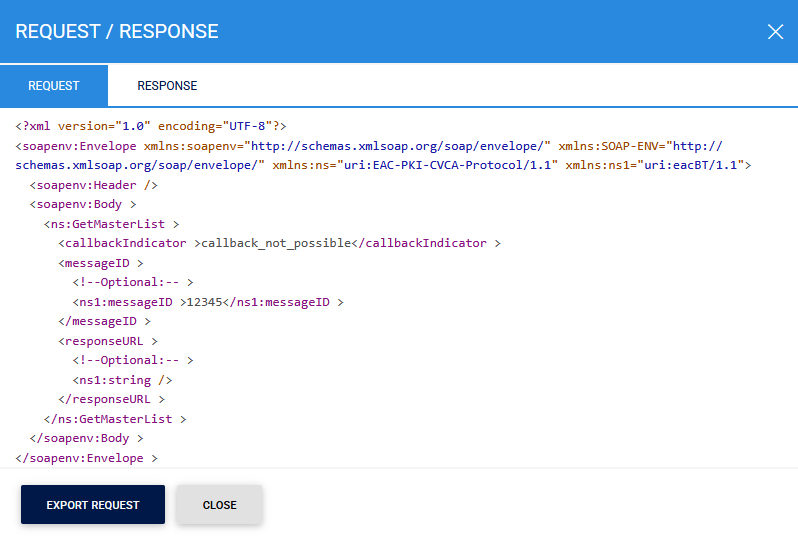Click the REQUEST / RESPONSE dialog title
This screenshot has height=539, width=798.
(x=117, y=32)
